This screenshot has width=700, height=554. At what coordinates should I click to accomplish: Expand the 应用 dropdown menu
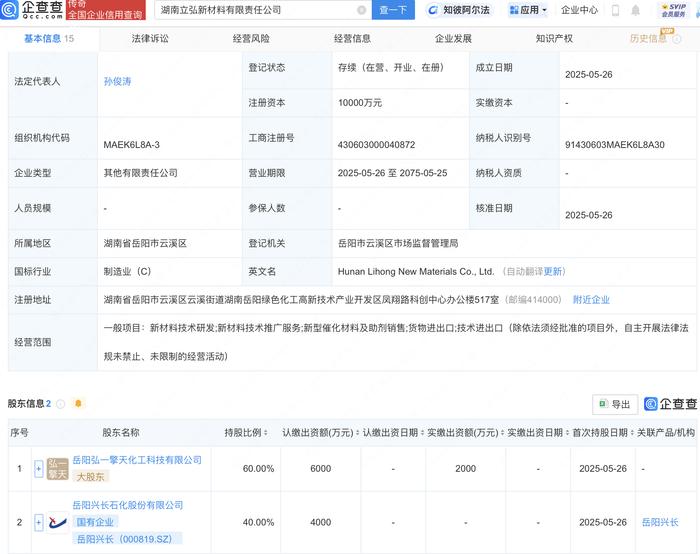tap(528, 10)
